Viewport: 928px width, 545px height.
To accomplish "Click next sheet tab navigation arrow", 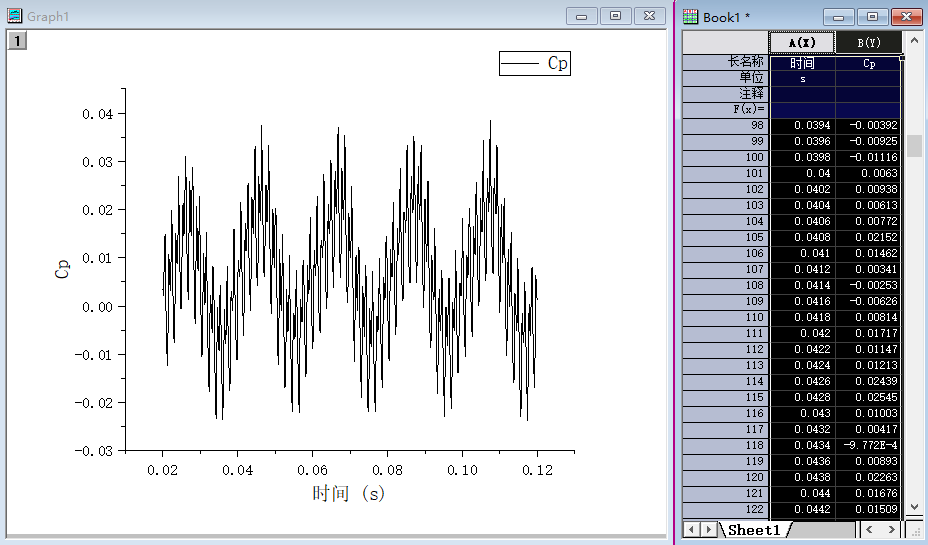I will (x=708, y=529).
